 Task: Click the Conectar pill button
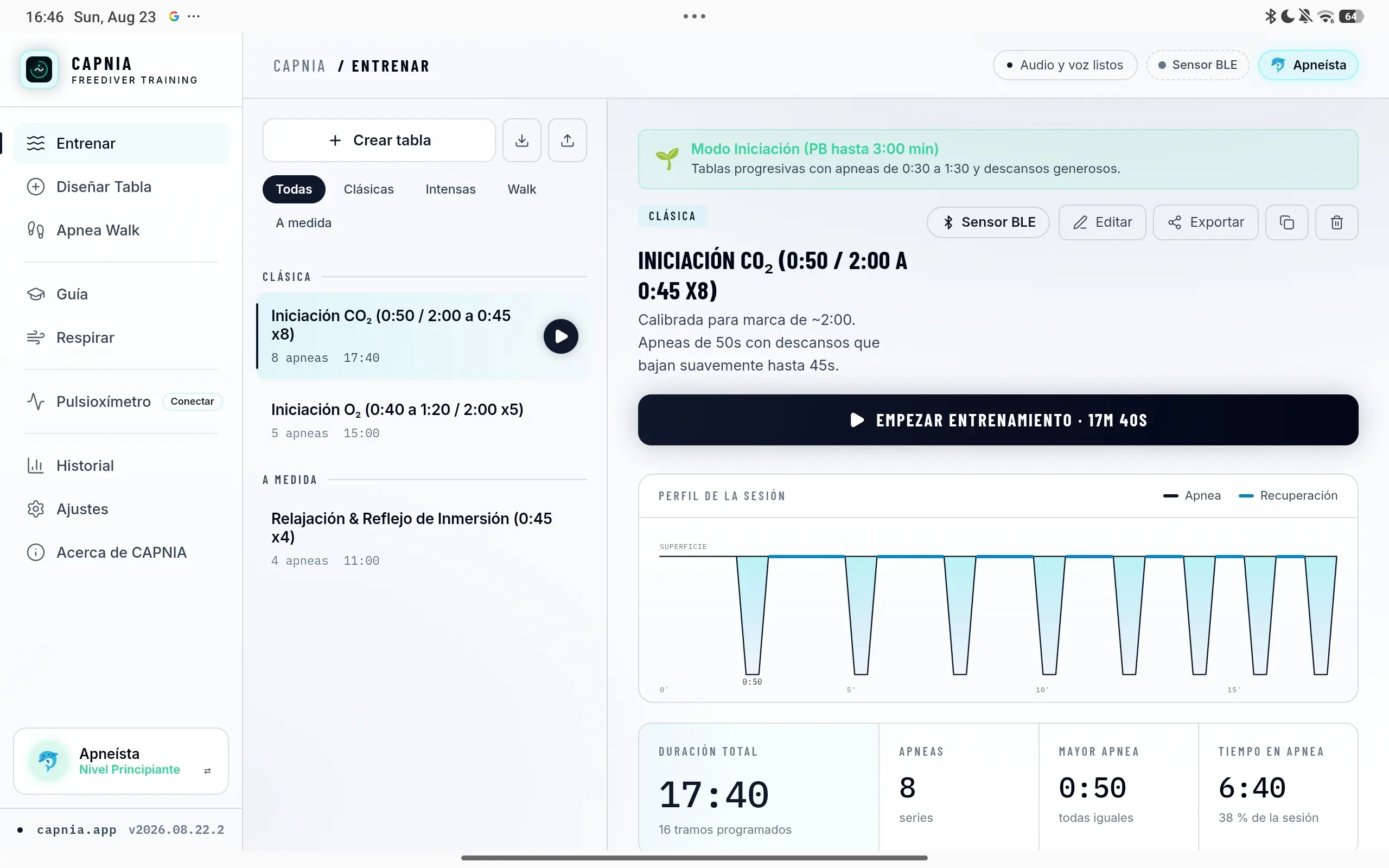192,401
